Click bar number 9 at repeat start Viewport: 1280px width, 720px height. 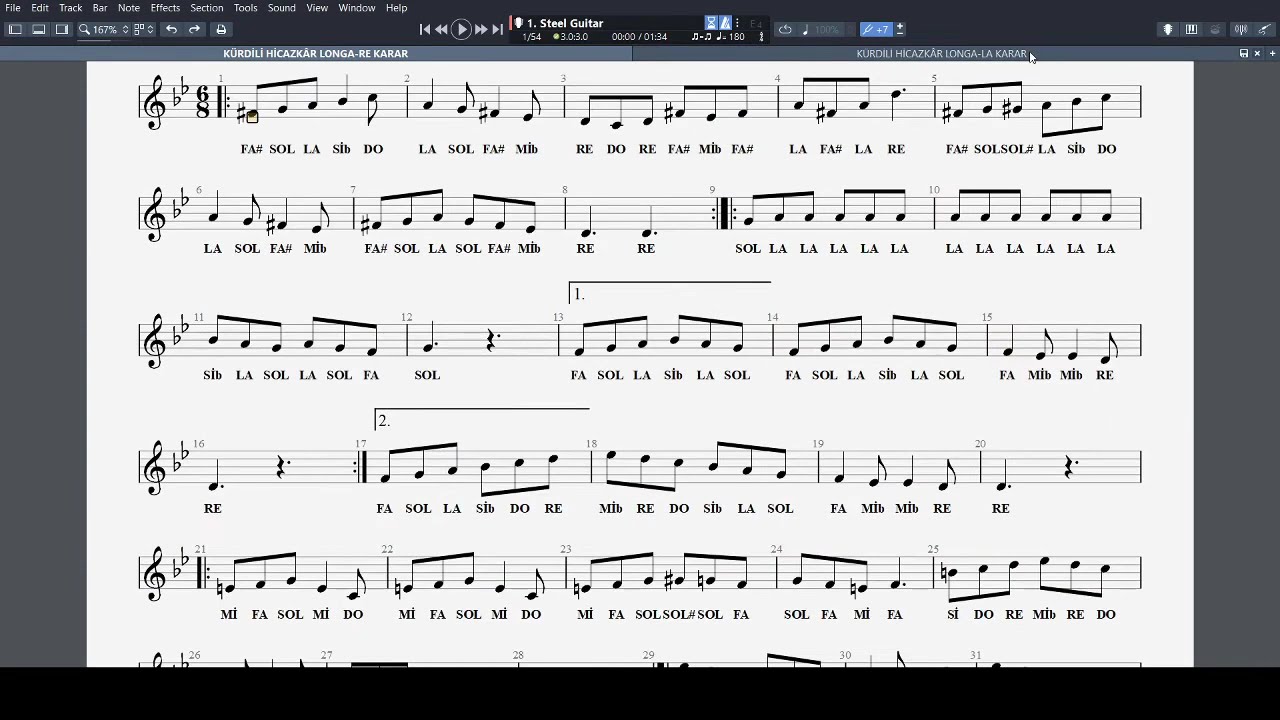[x=712, y=190]
